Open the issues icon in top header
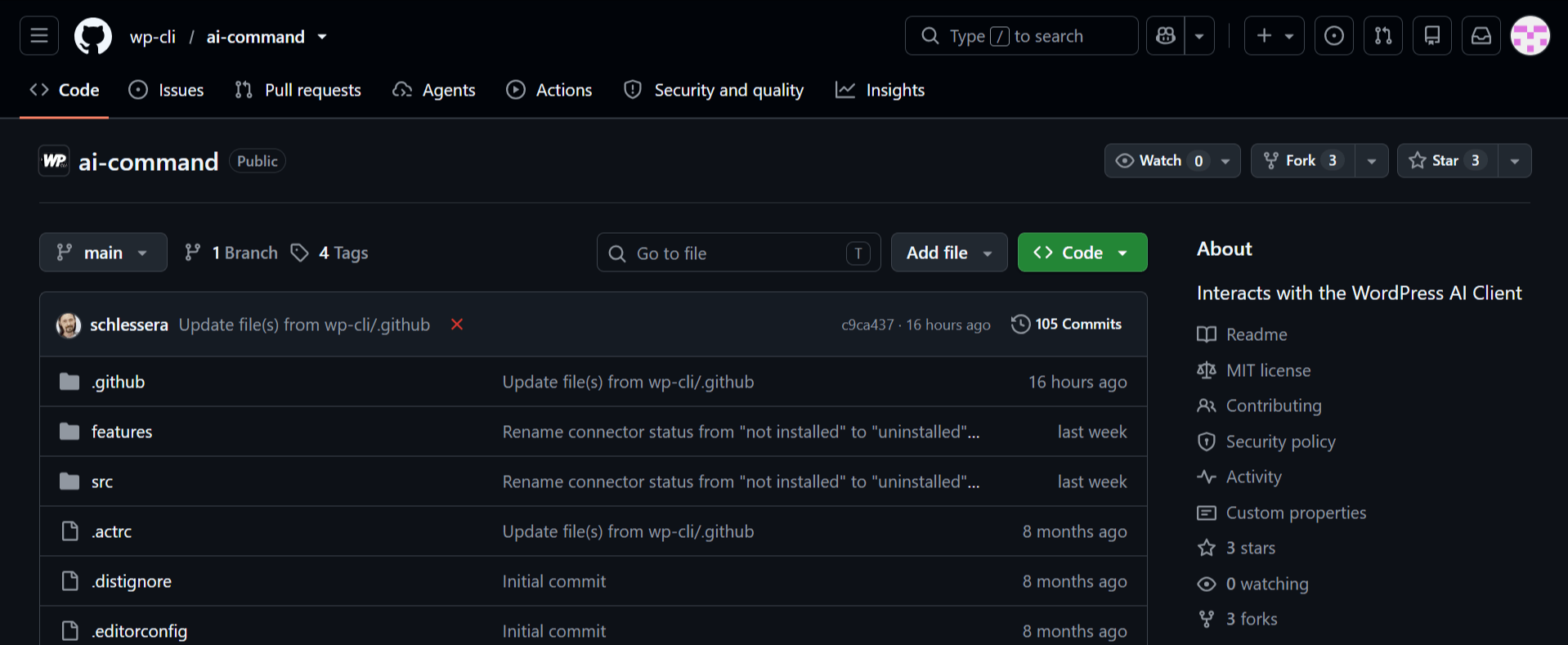Viewport: 1568px width, 645px height. 1334,36
